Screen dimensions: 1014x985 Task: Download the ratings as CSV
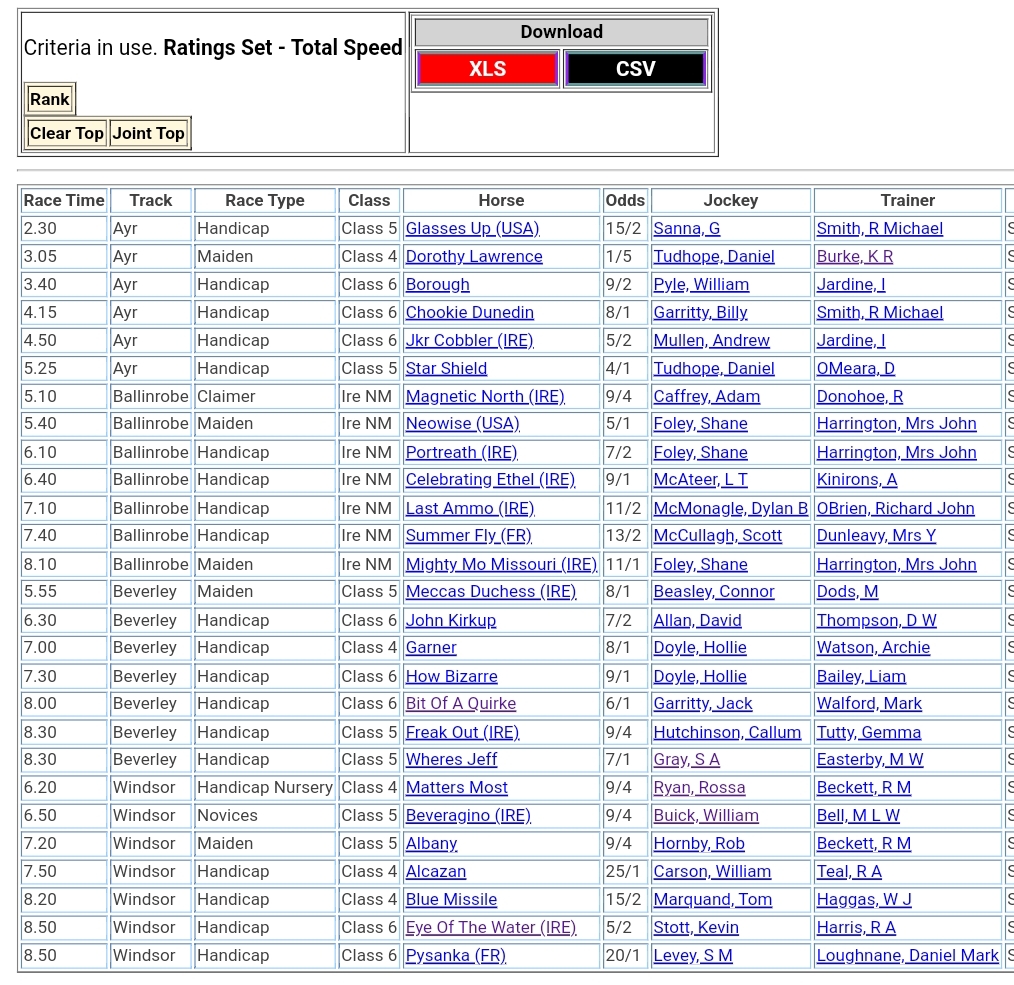pyautogui.click(x=635, y=69)
